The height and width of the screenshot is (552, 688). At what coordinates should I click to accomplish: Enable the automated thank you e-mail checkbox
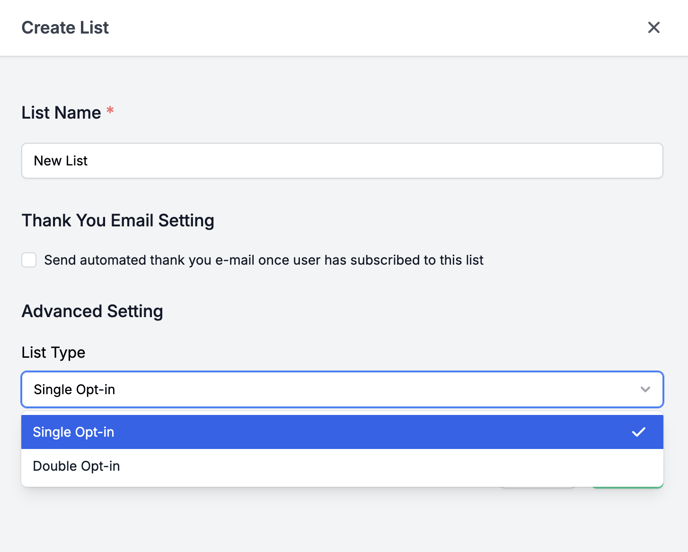coord(29,260)
